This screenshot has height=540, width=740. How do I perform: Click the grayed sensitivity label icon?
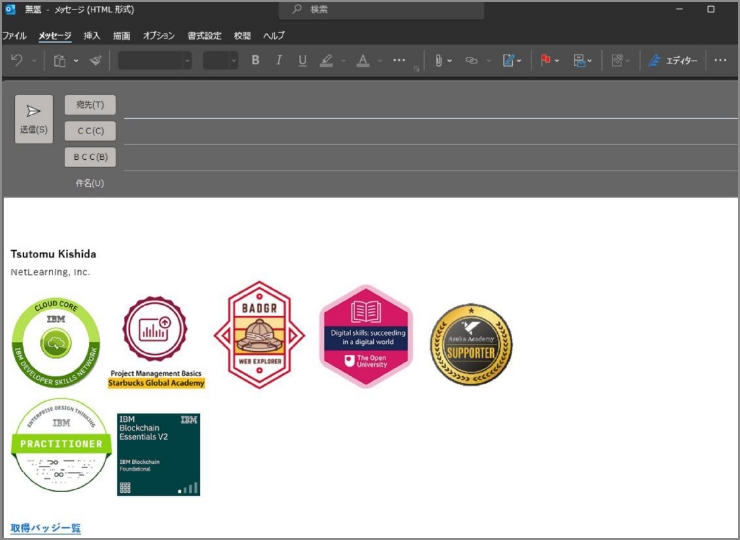[617, 60]
